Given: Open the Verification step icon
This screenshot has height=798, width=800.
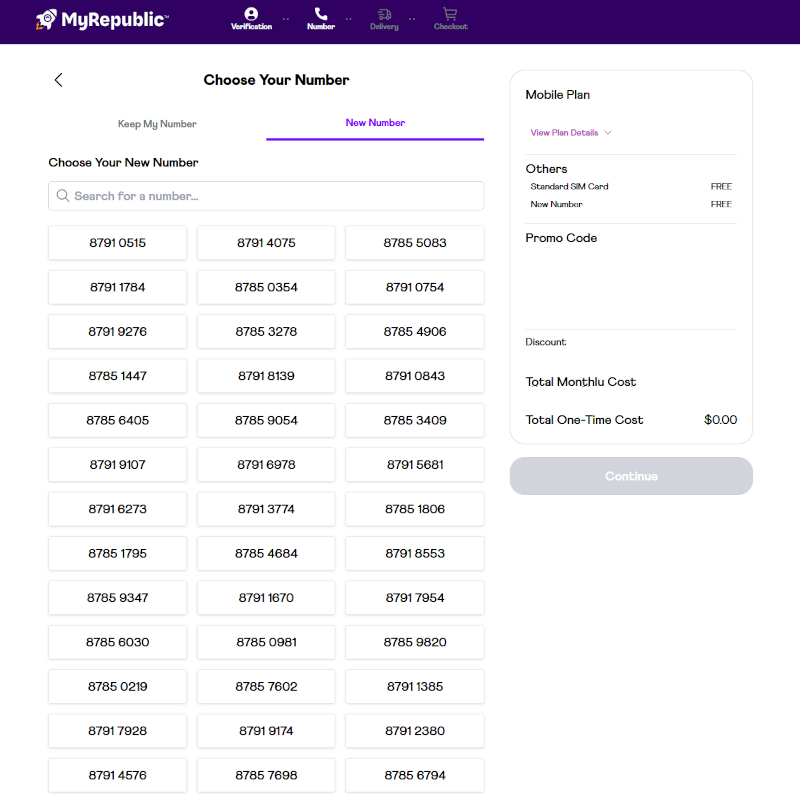Looking at the screenshot, I should (x=251, y=14).
